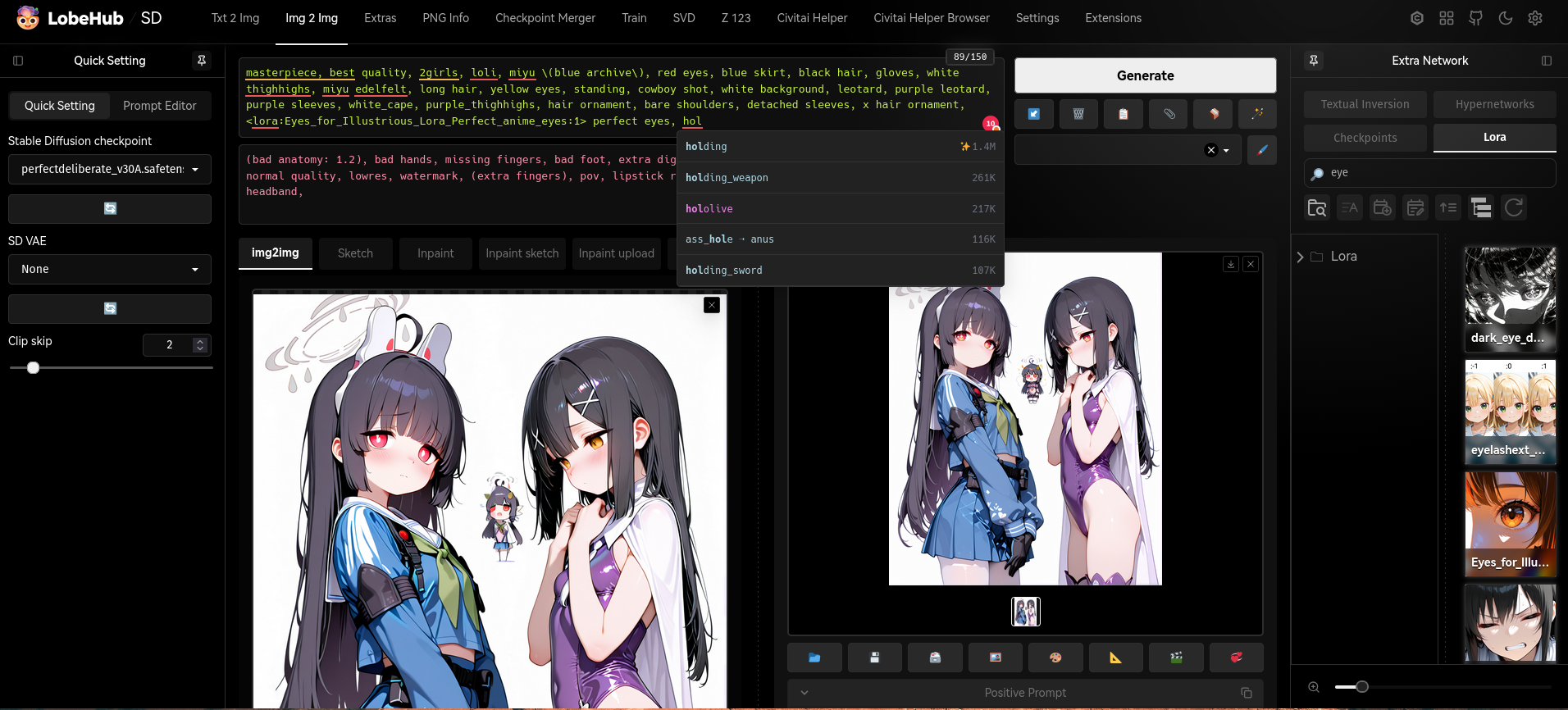
Task: Switch to the Txt 2 Img tab
Action: (x=235, y=18)
